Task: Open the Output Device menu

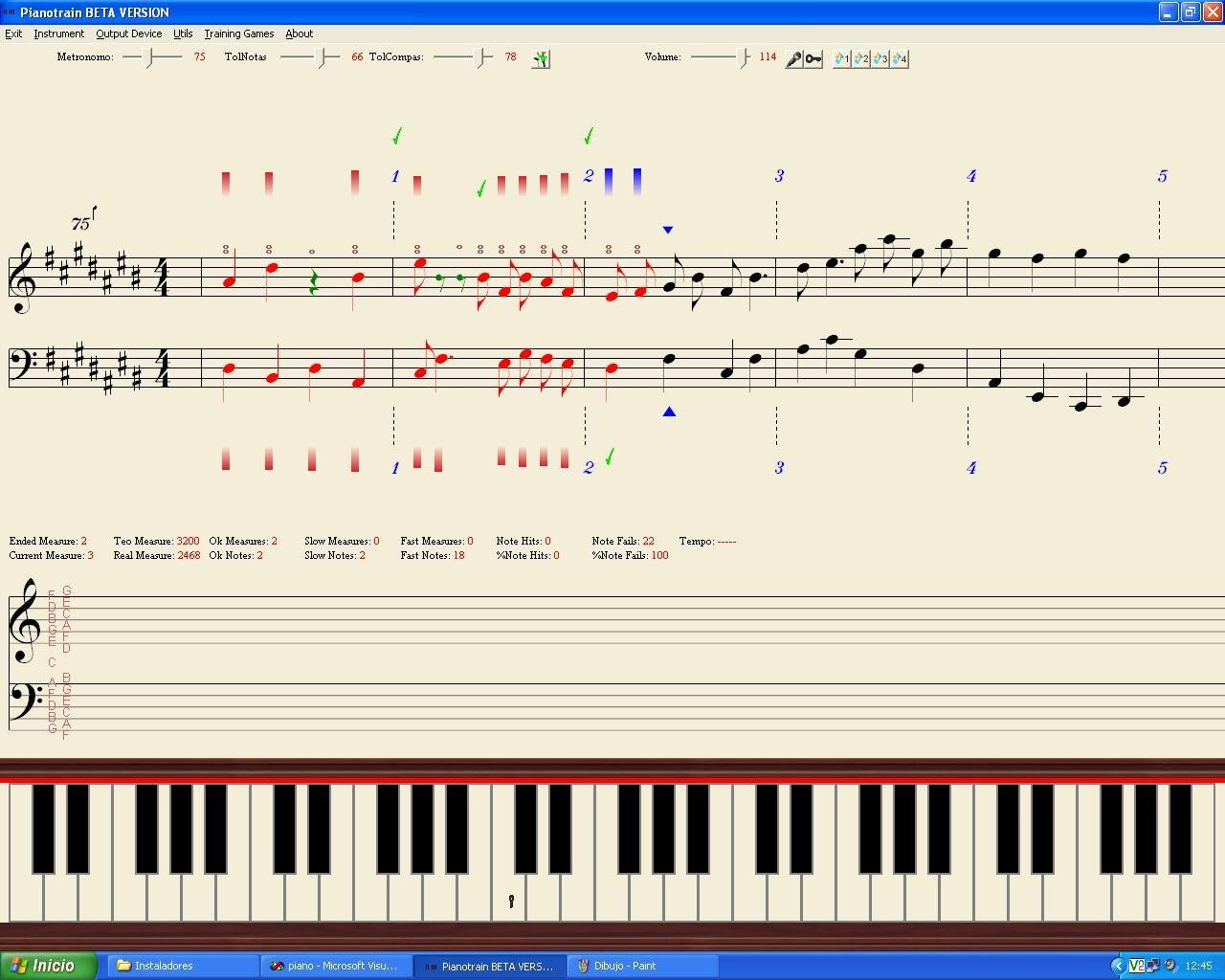Action: pyautogui.click(x=128, y=33)
